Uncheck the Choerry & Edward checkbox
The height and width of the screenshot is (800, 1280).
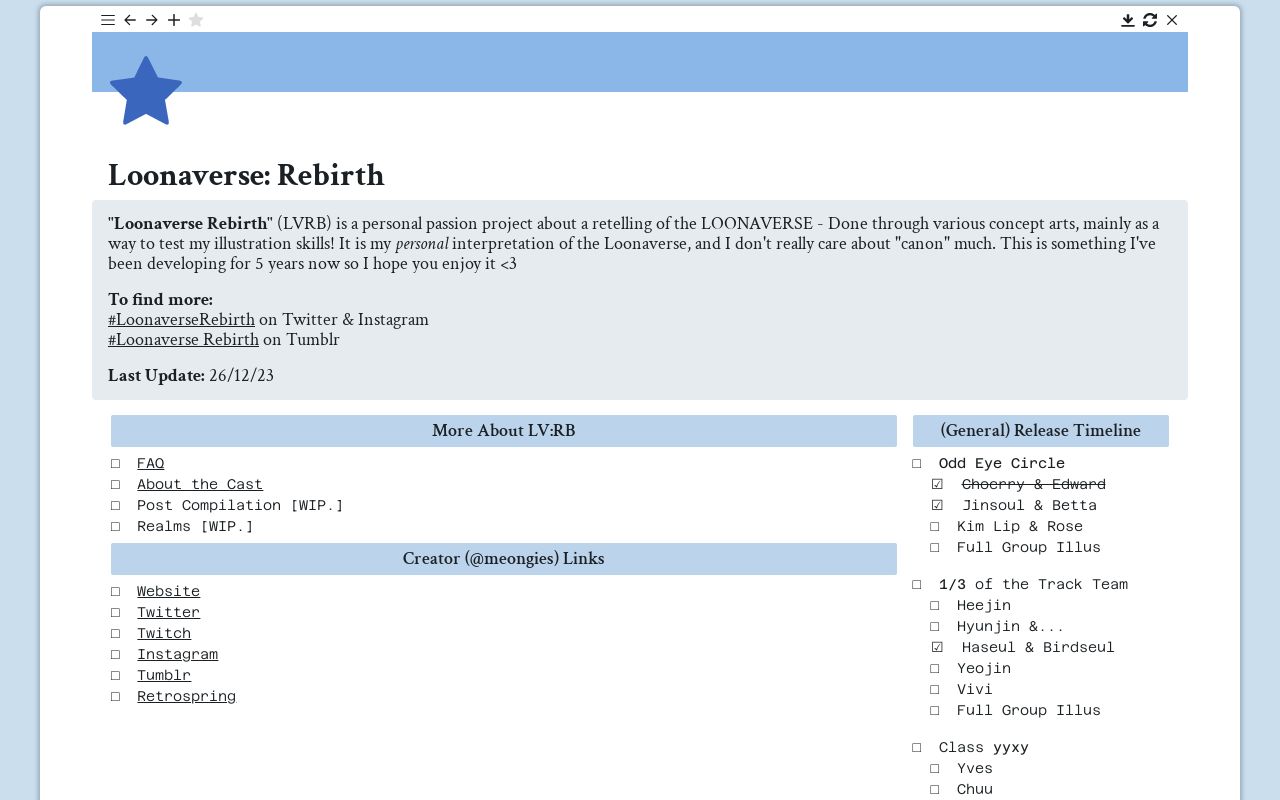(937, 485)
